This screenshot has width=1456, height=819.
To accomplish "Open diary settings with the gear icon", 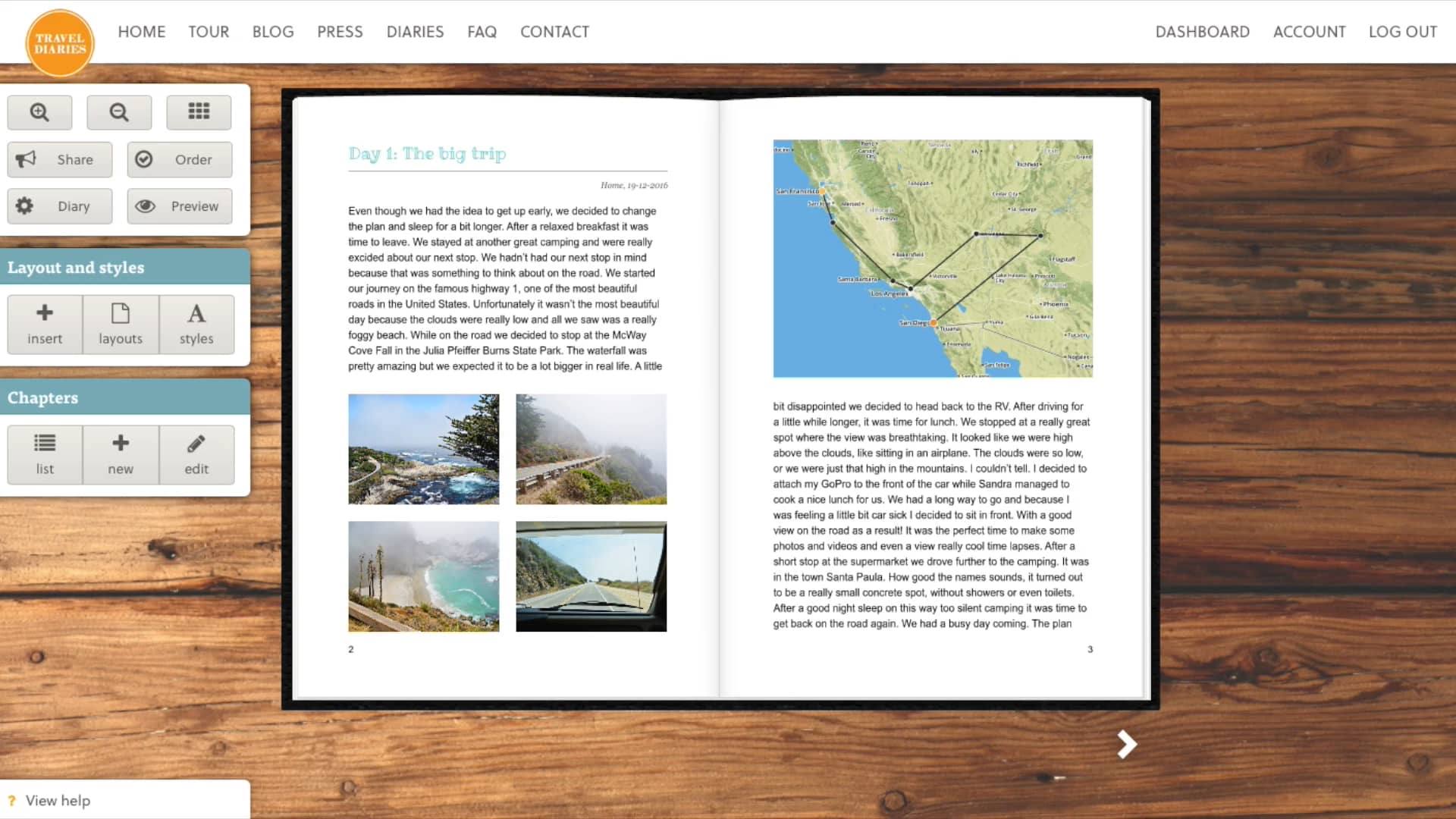I will [x=59, y=206].
